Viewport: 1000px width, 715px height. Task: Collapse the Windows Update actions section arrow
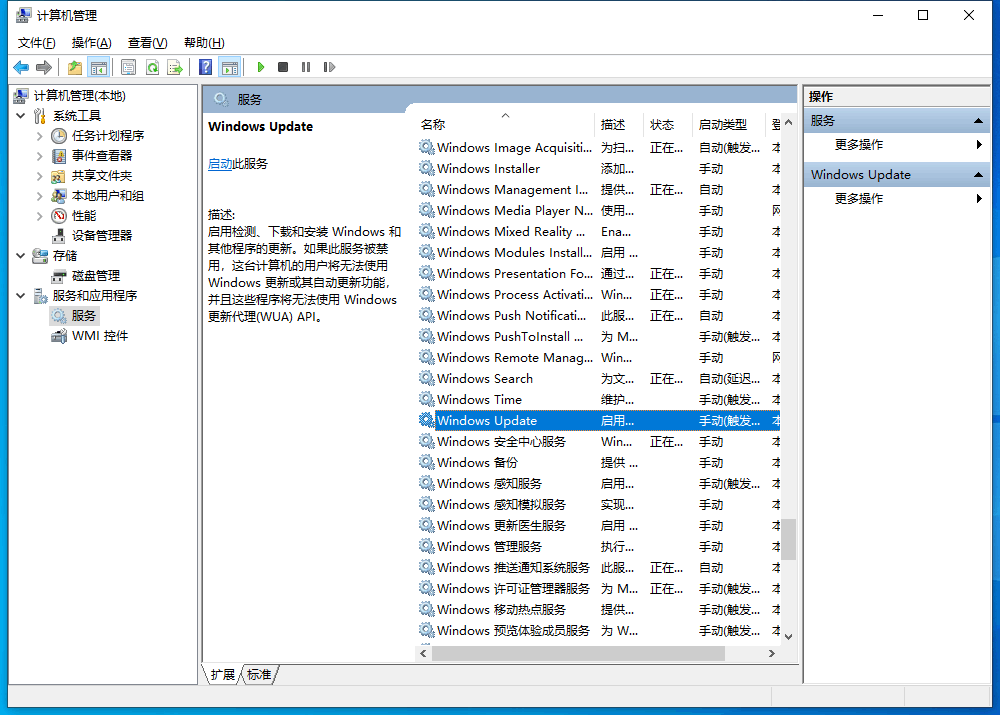(x=978, y=175)
